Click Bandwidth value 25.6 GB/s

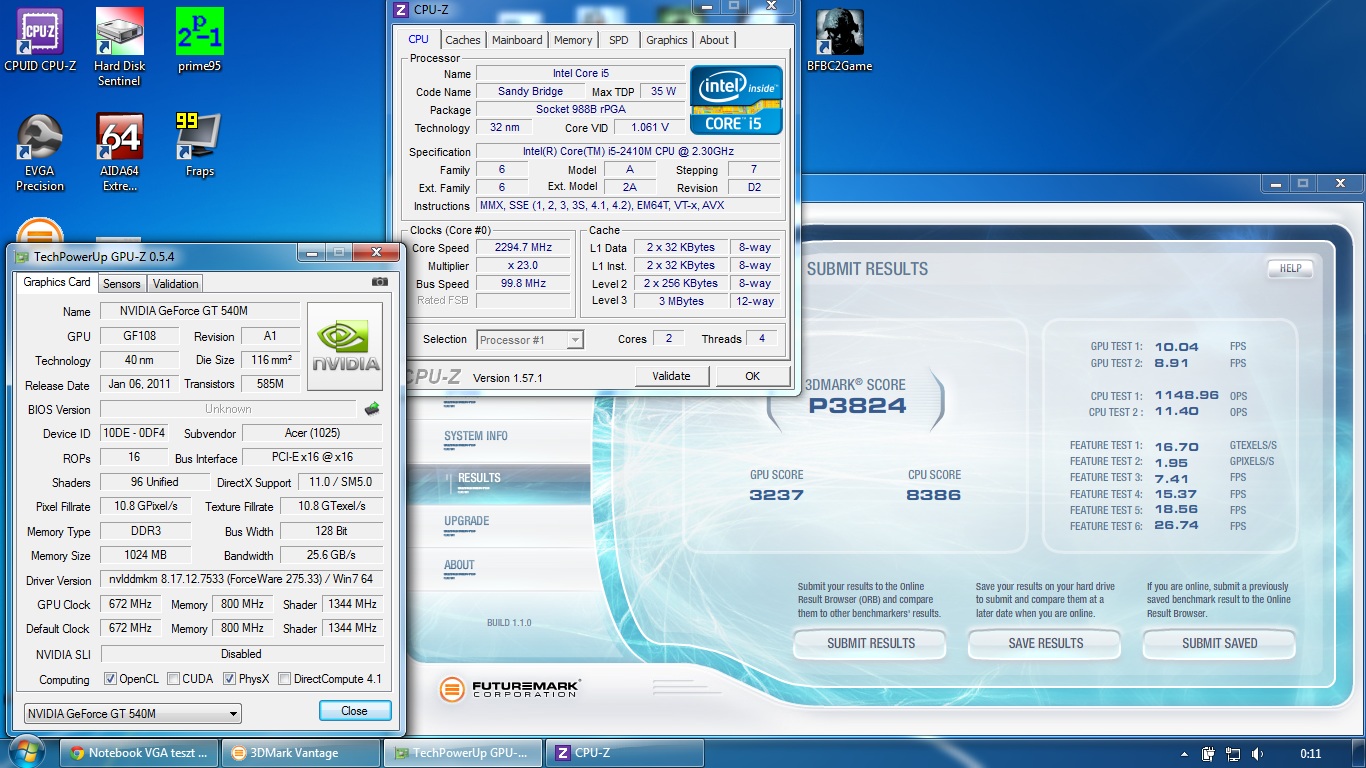pos(331,555)
